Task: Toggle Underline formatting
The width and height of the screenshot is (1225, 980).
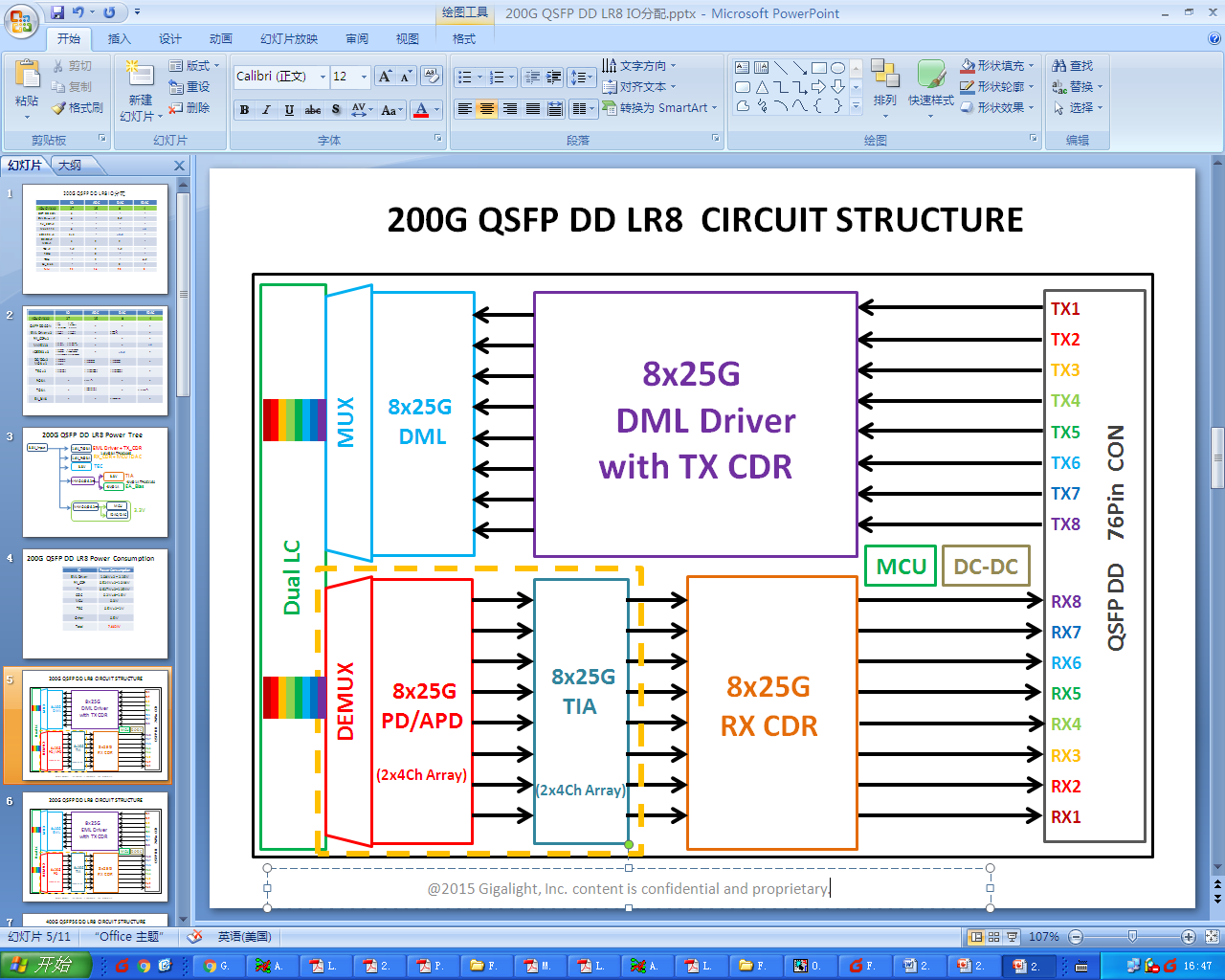Action: [289, 110]
